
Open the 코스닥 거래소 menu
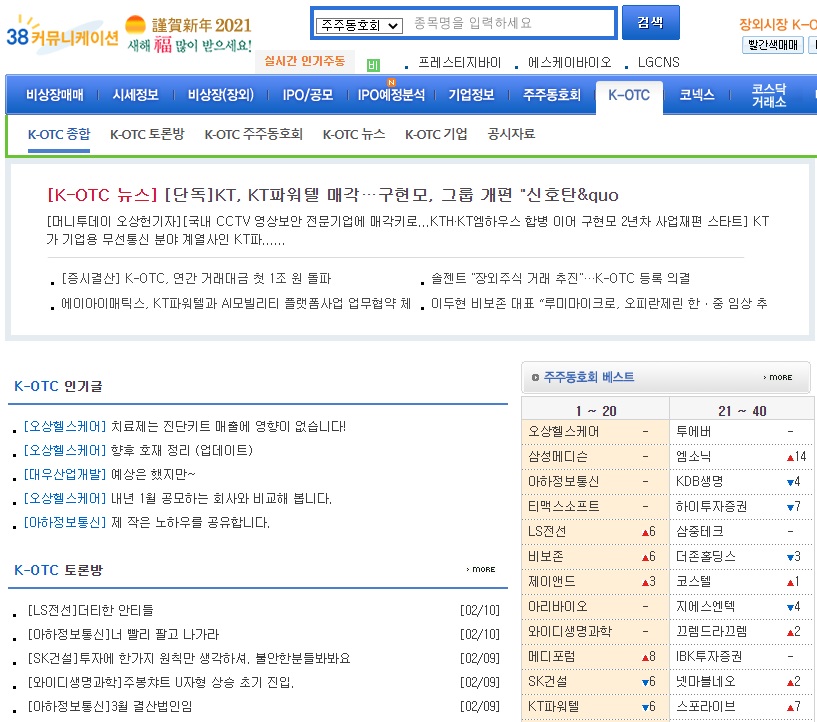pos(769,95)
